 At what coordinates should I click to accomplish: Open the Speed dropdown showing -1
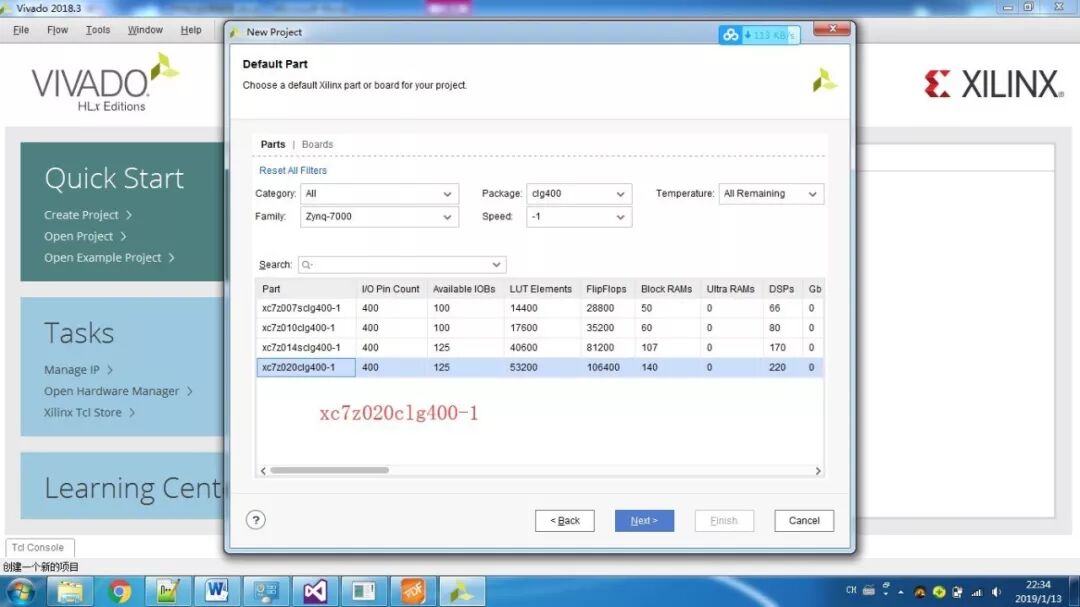pos(579,216)
